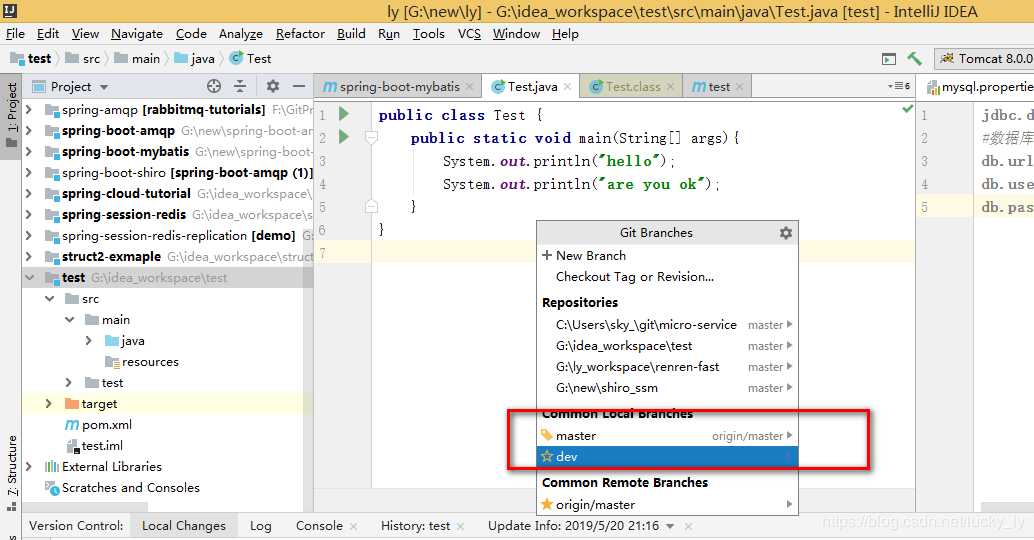The width and height of the screenshot is (1034, 540).
Task: Open mysql.properties editor tab on right
Action: pyautogui.click(x=980, y=86)
